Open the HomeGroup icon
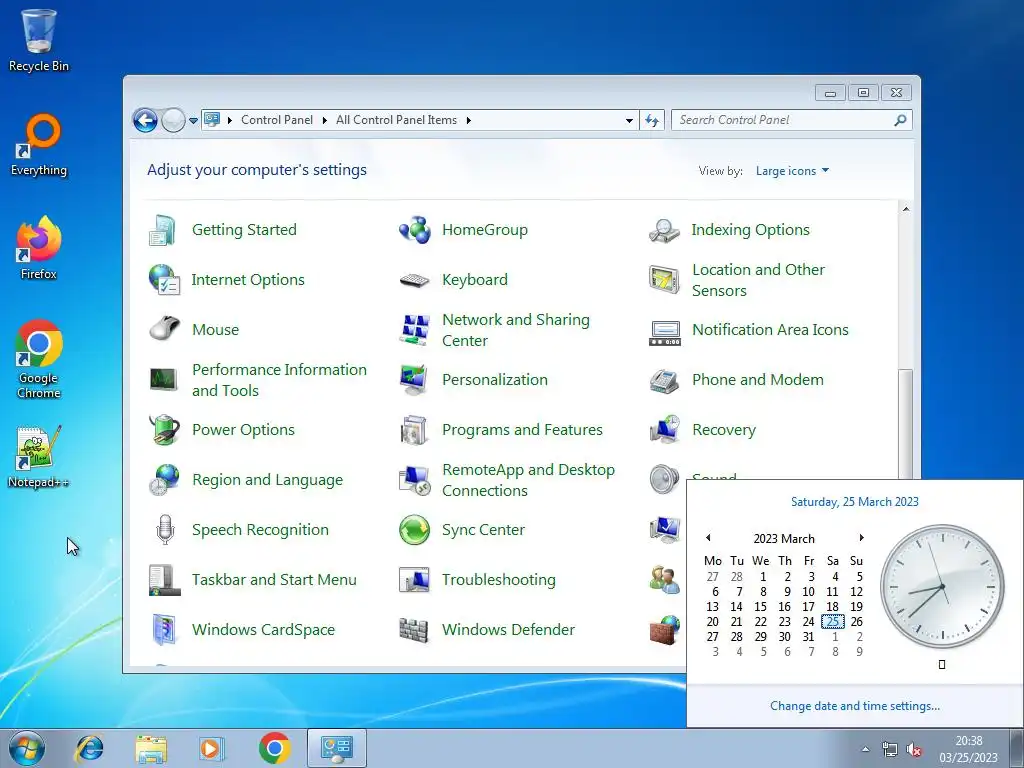 (415, 230)
